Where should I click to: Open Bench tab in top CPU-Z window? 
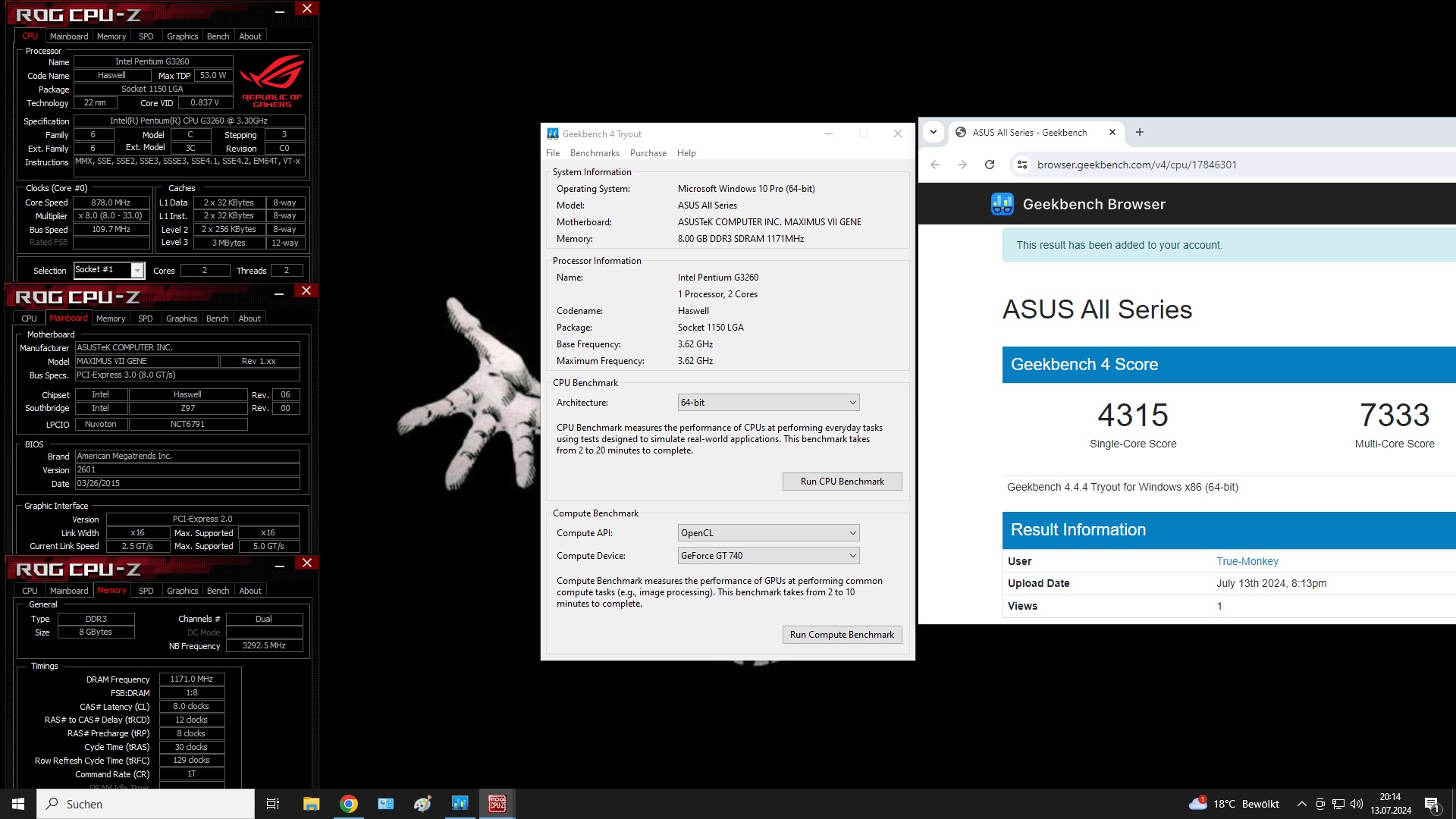[218, 36]
